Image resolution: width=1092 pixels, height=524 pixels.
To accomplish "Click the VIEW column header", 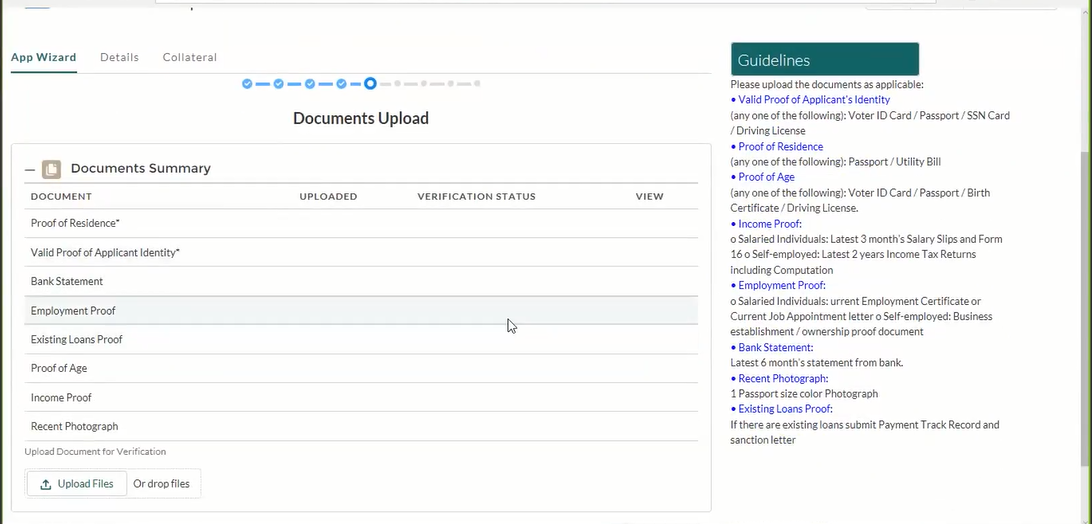I will [649, 196].
